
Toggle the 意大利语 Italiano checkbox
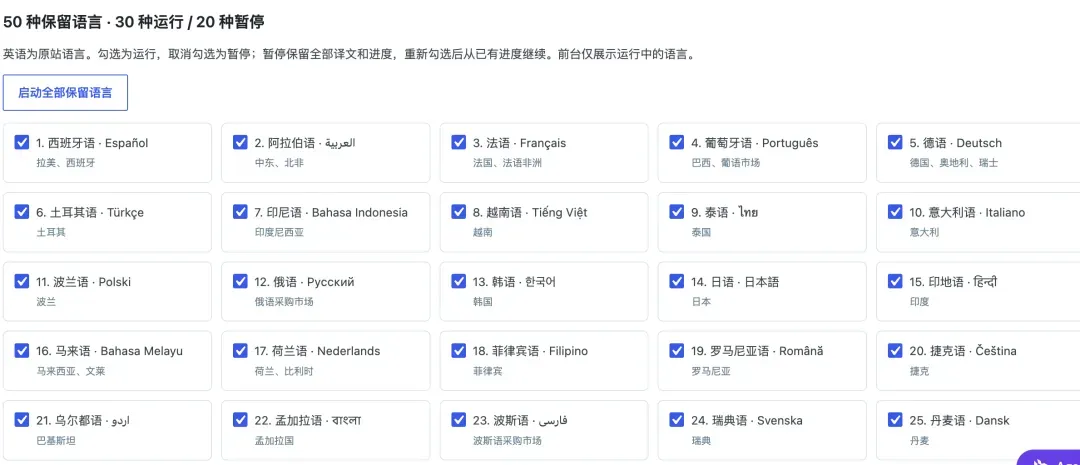[x=895, y=211]
